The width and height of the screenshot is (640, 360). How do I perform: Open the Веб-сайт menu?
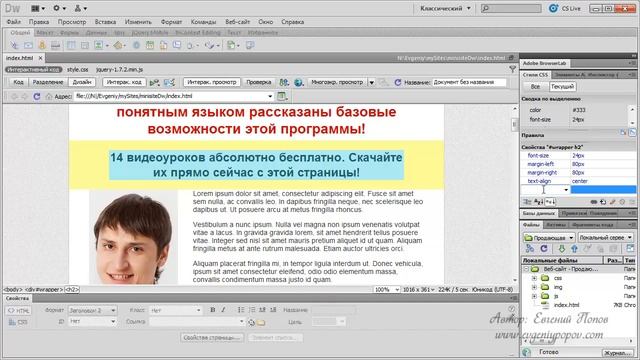pyautogui.click(x=238, y=22)
